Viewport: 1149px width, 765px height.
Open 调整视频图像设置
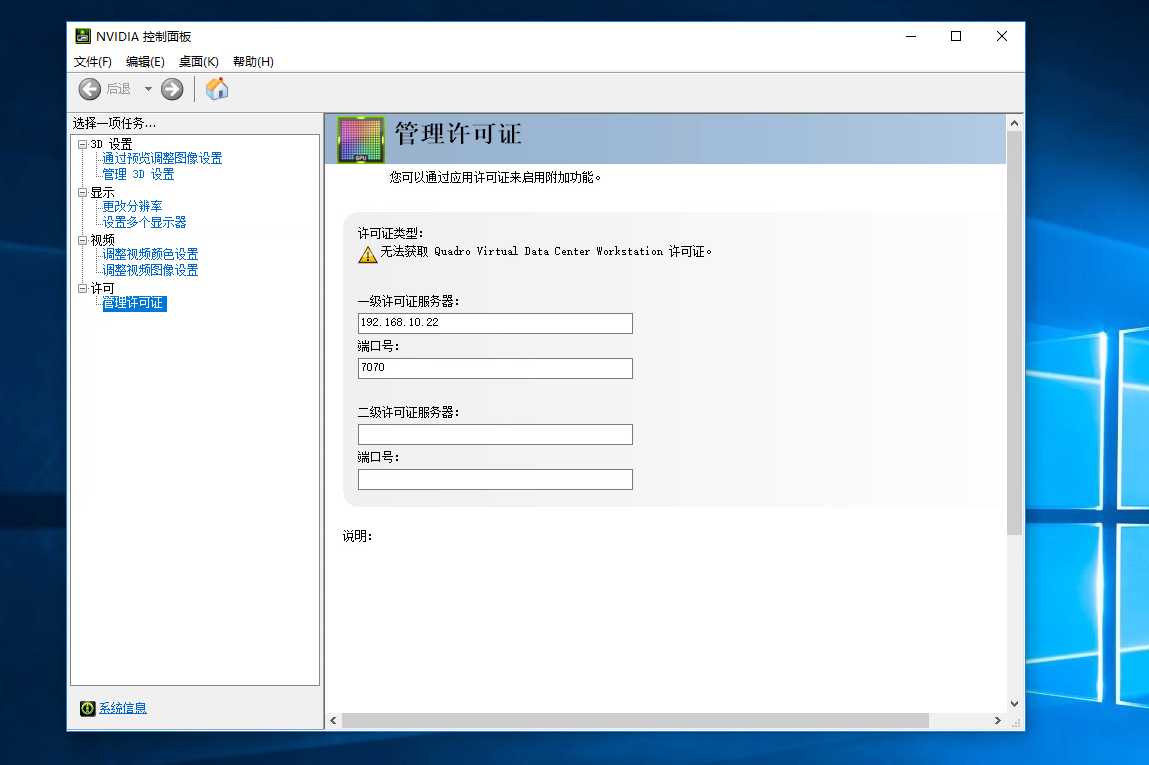tap(150, 270)
